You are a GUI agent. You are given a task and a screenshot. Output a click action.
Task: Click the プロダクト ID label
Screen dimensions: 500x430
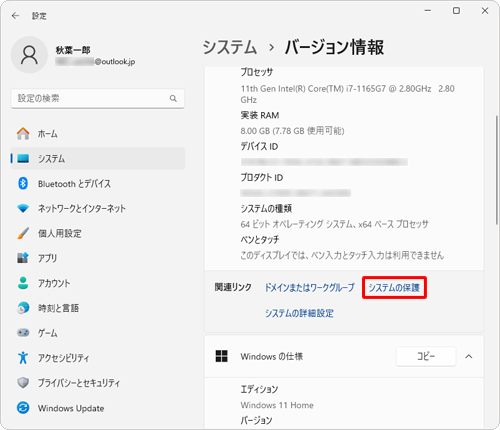coord(262,177)
